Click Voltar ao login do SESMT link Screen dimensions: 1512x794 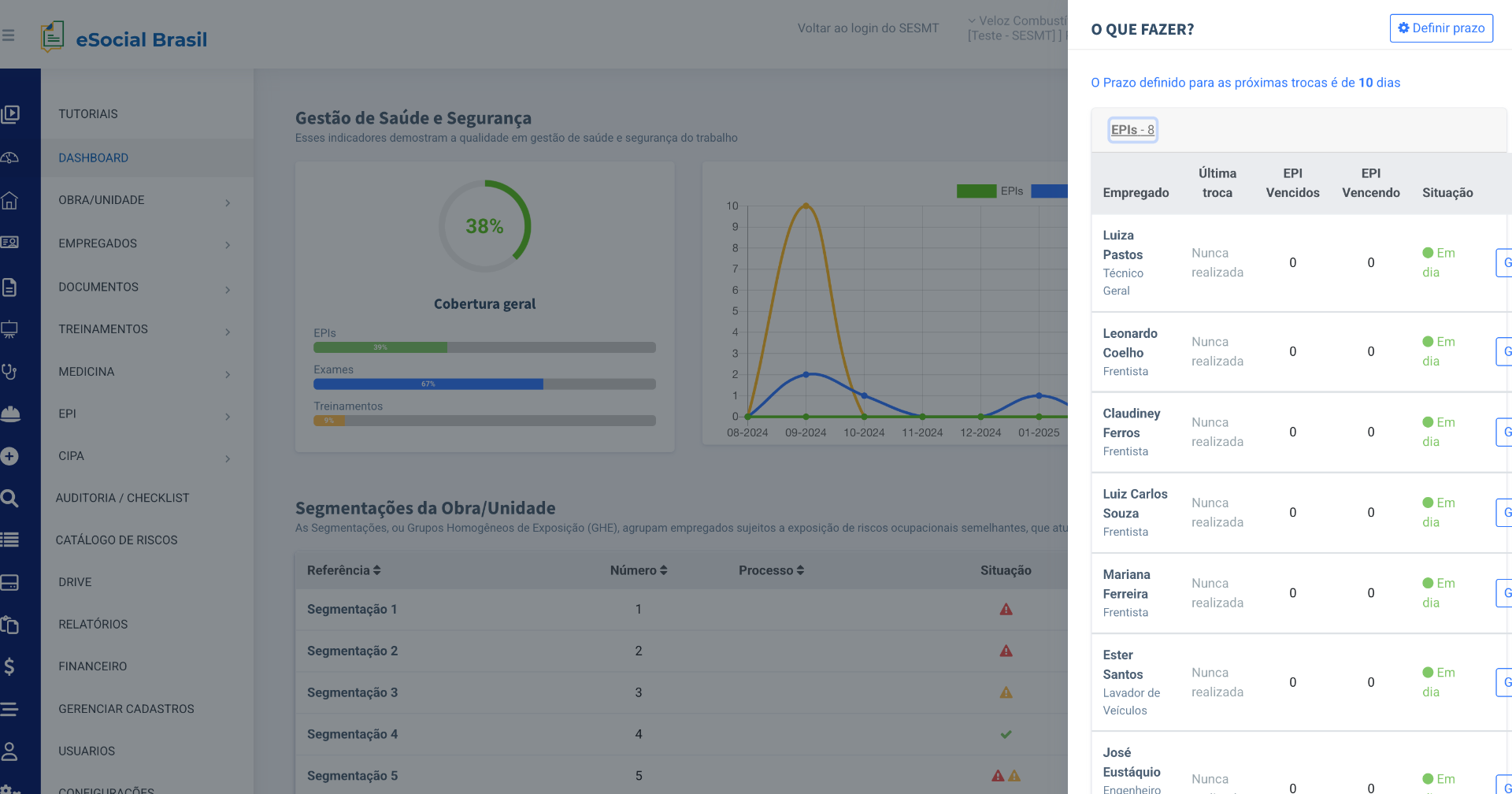tap(868, 28)
